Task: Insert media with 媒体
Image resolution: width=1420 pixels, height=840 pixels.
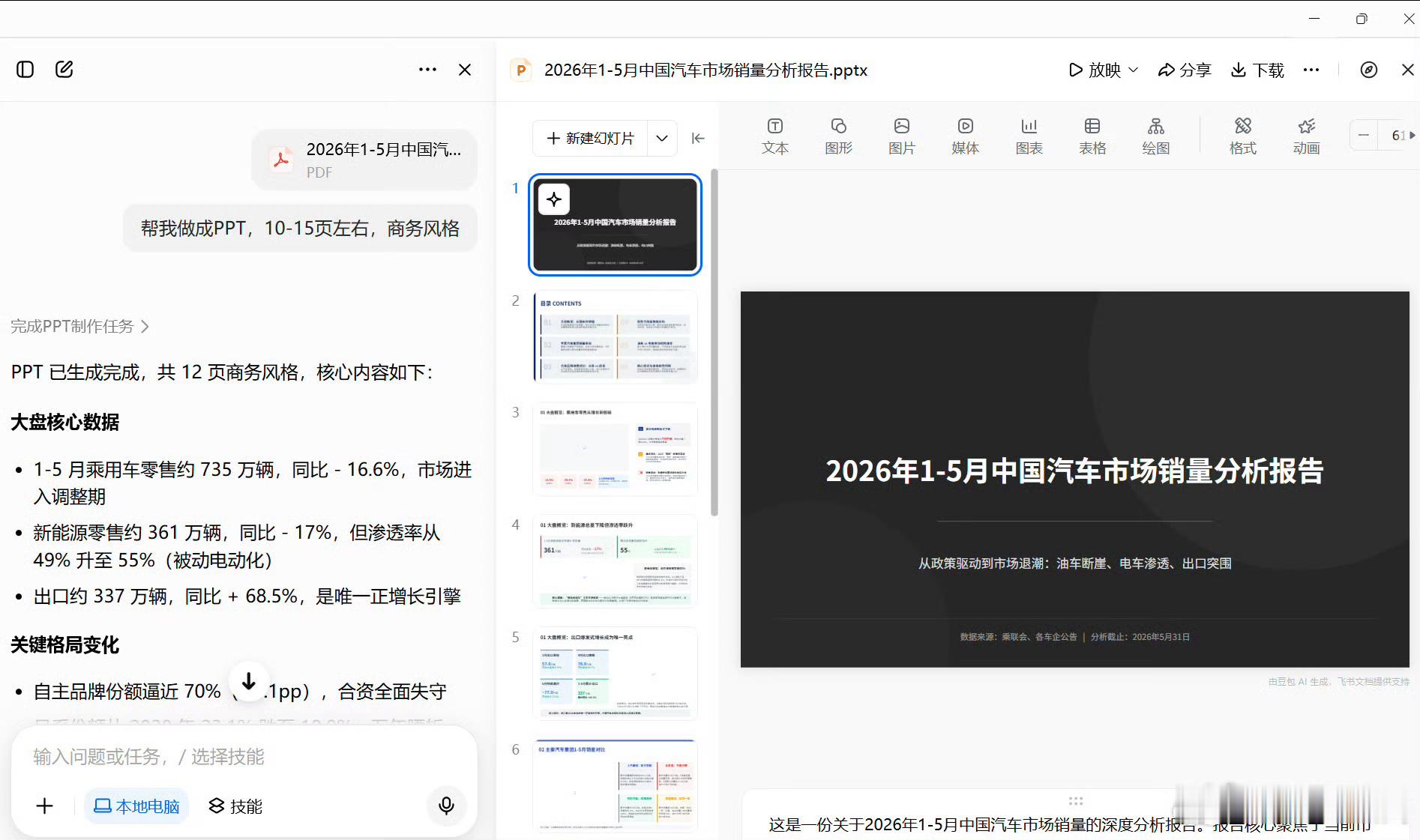Action: pyautogui.click(x=966, y=136)
